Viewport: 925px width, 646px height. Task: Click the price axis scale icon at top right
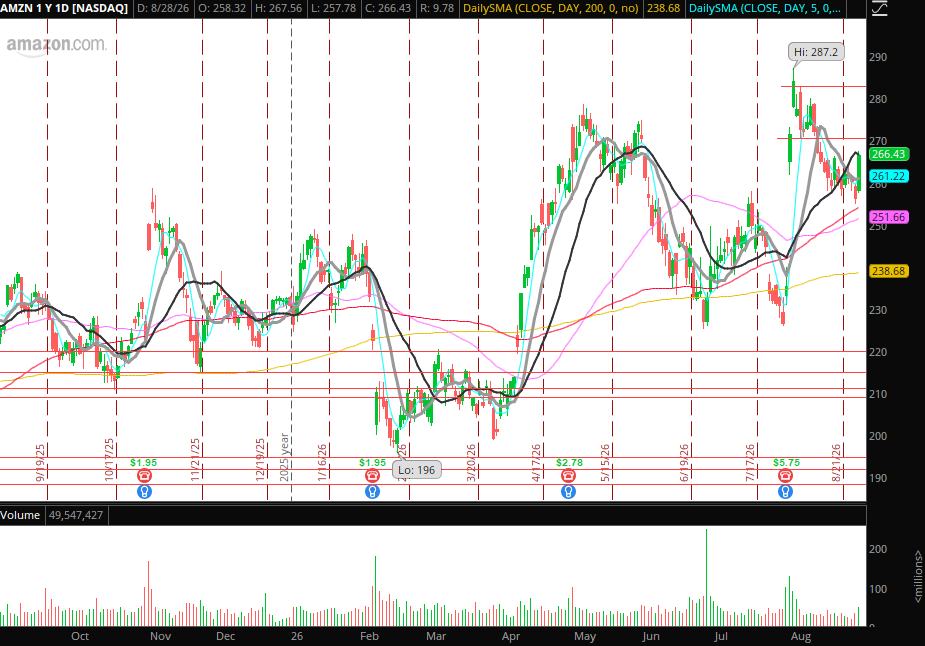tap(880, 8)
